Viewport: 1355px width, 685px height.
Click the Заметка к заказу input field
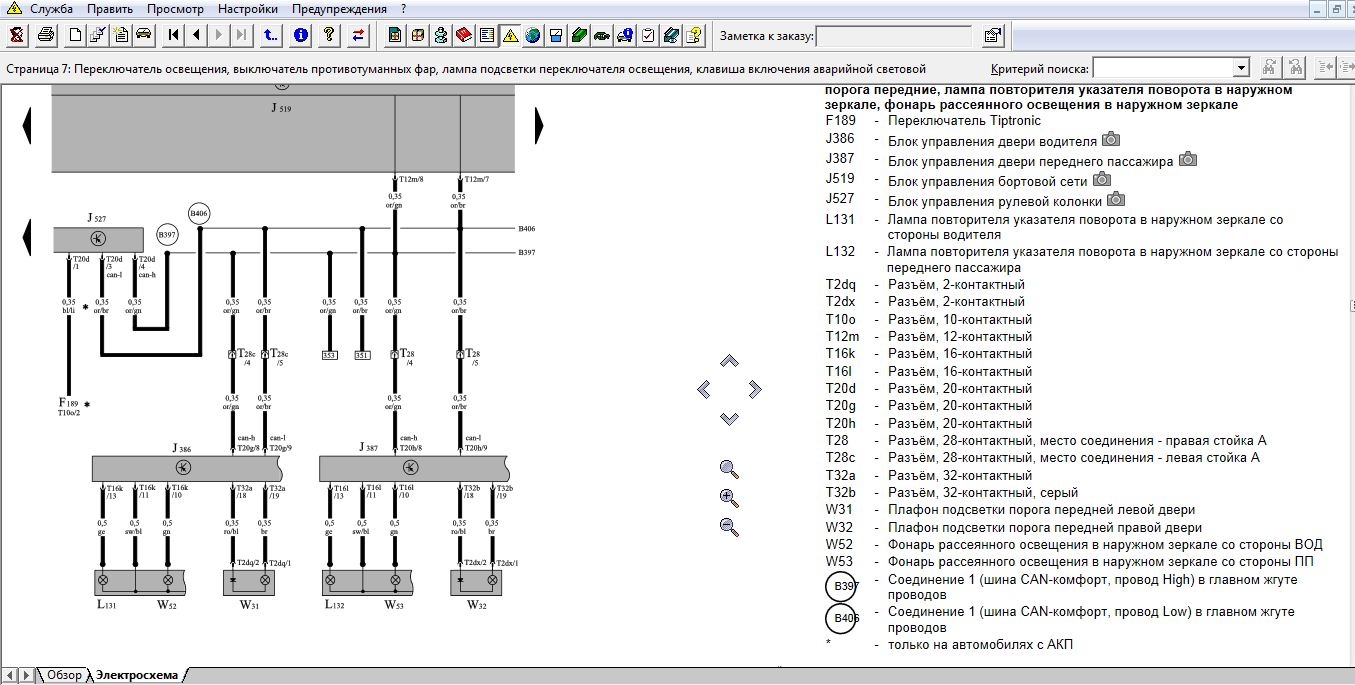coord(893,37)
